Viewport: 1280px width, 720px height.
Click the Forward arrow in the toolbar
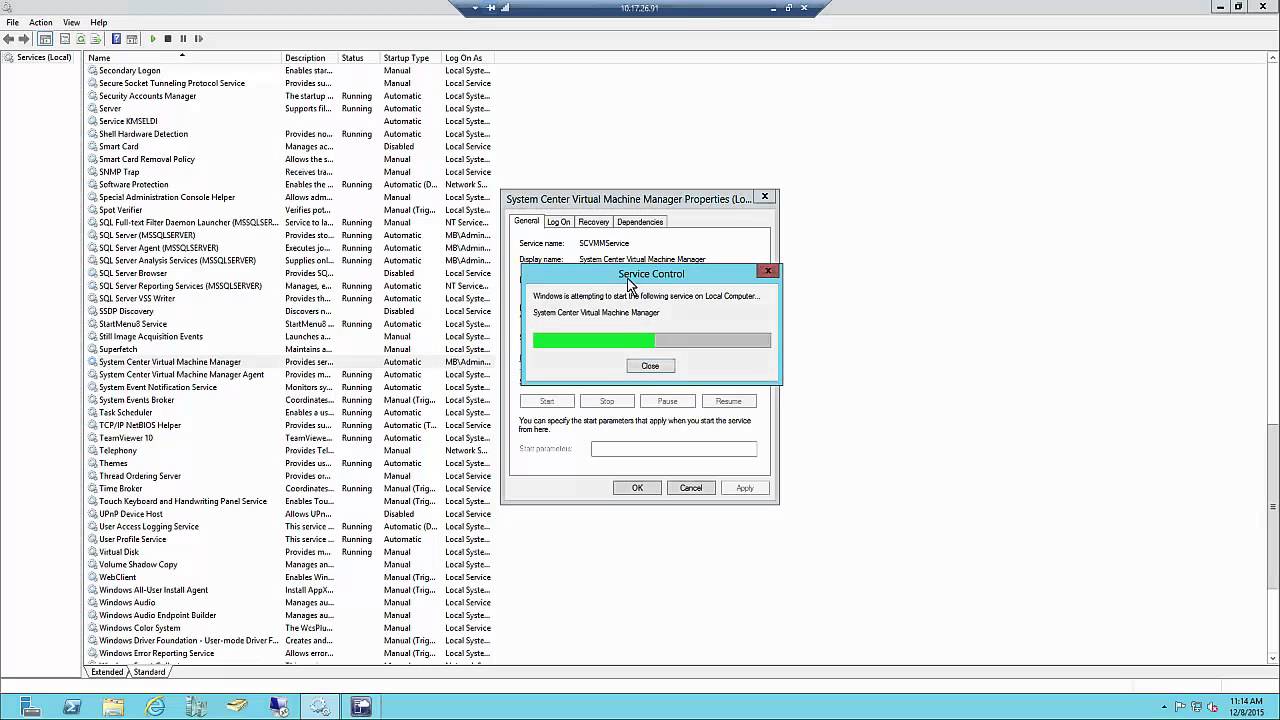coord(24,39)
